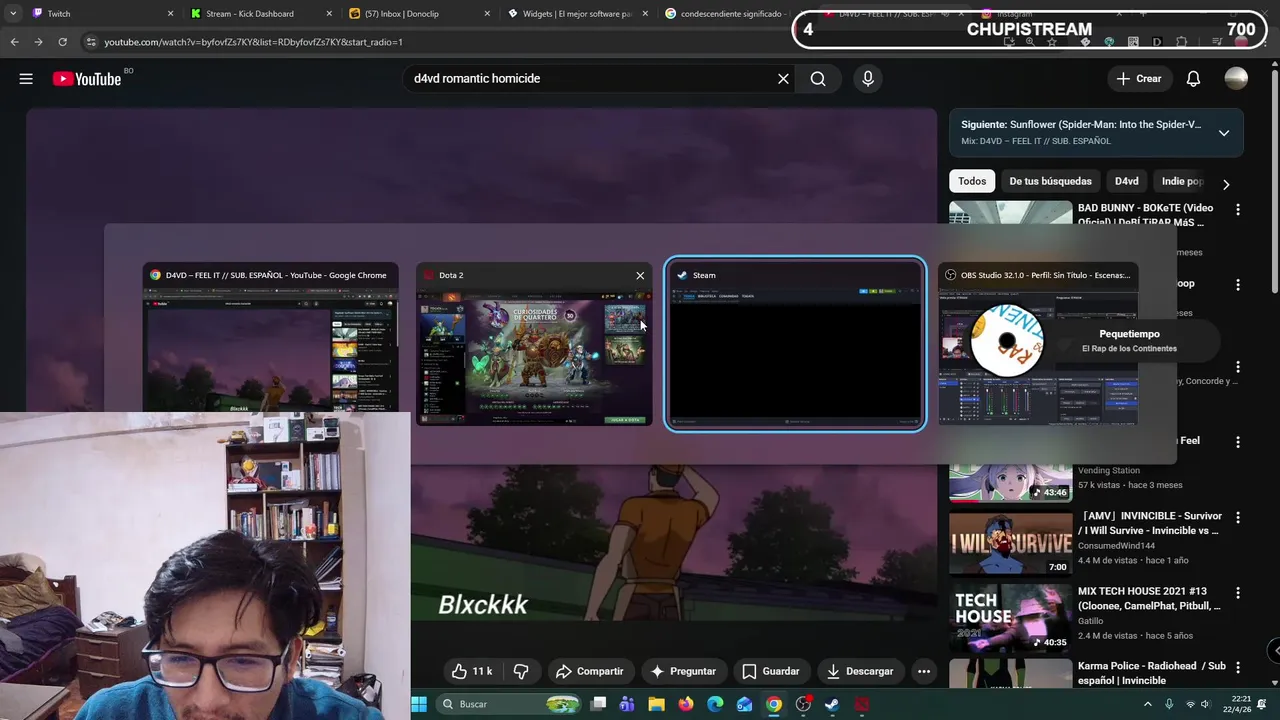1280x720 pixels.
Task: Click the Guardar button
Action: click(771, 671)
